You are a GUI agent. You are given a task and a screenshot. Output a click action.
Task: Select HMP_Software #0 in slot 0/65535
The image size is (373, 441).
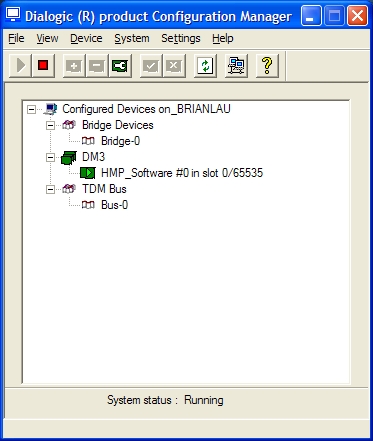pyautogui.click(x=182, y=173)
